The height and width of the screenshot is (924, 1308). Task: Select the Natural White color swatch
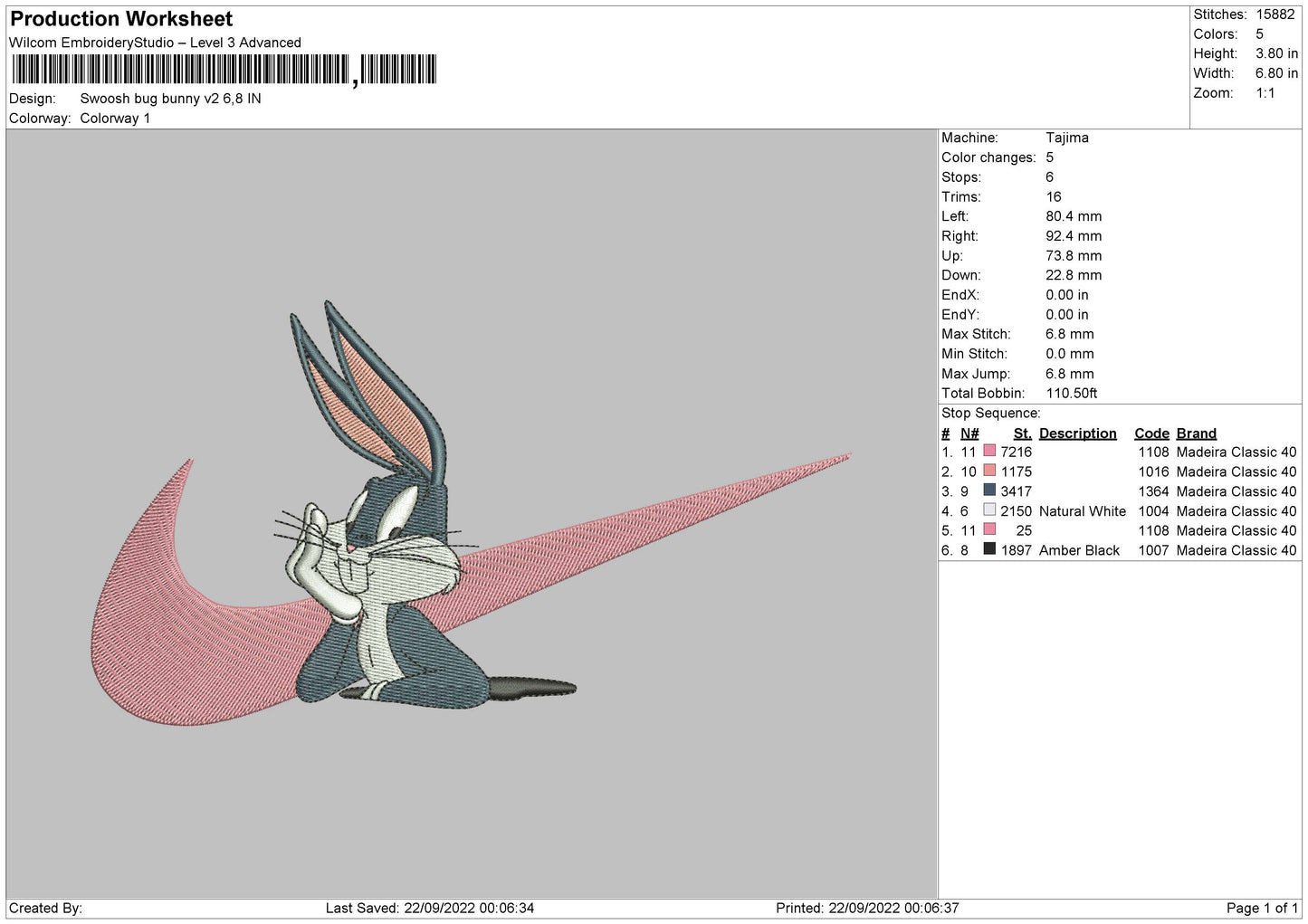click(989, 510)
